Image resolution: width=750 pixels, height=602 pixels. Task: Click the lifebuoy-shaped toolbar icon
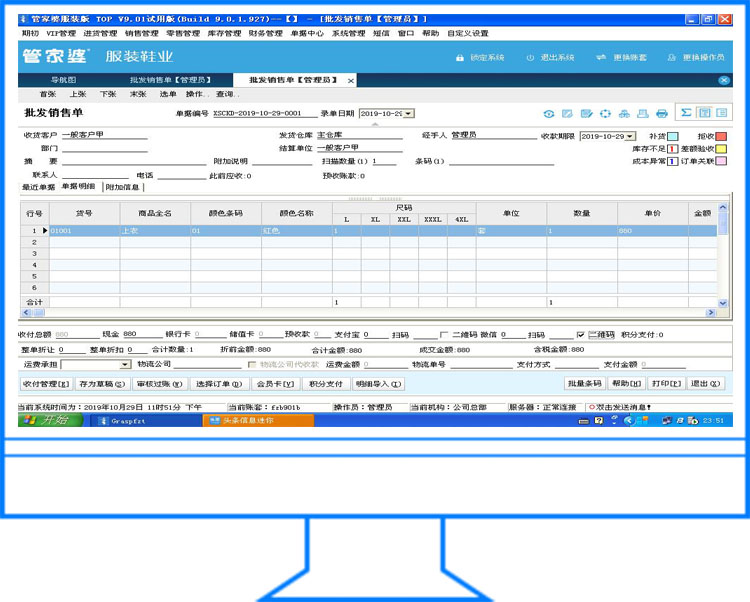(x=605, y=114)
